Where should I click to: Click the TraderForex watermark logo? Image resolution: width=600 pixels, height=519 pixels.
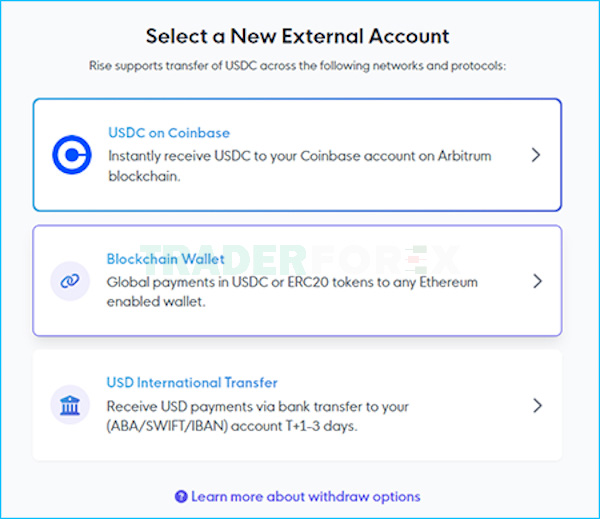tap(302, 260)
